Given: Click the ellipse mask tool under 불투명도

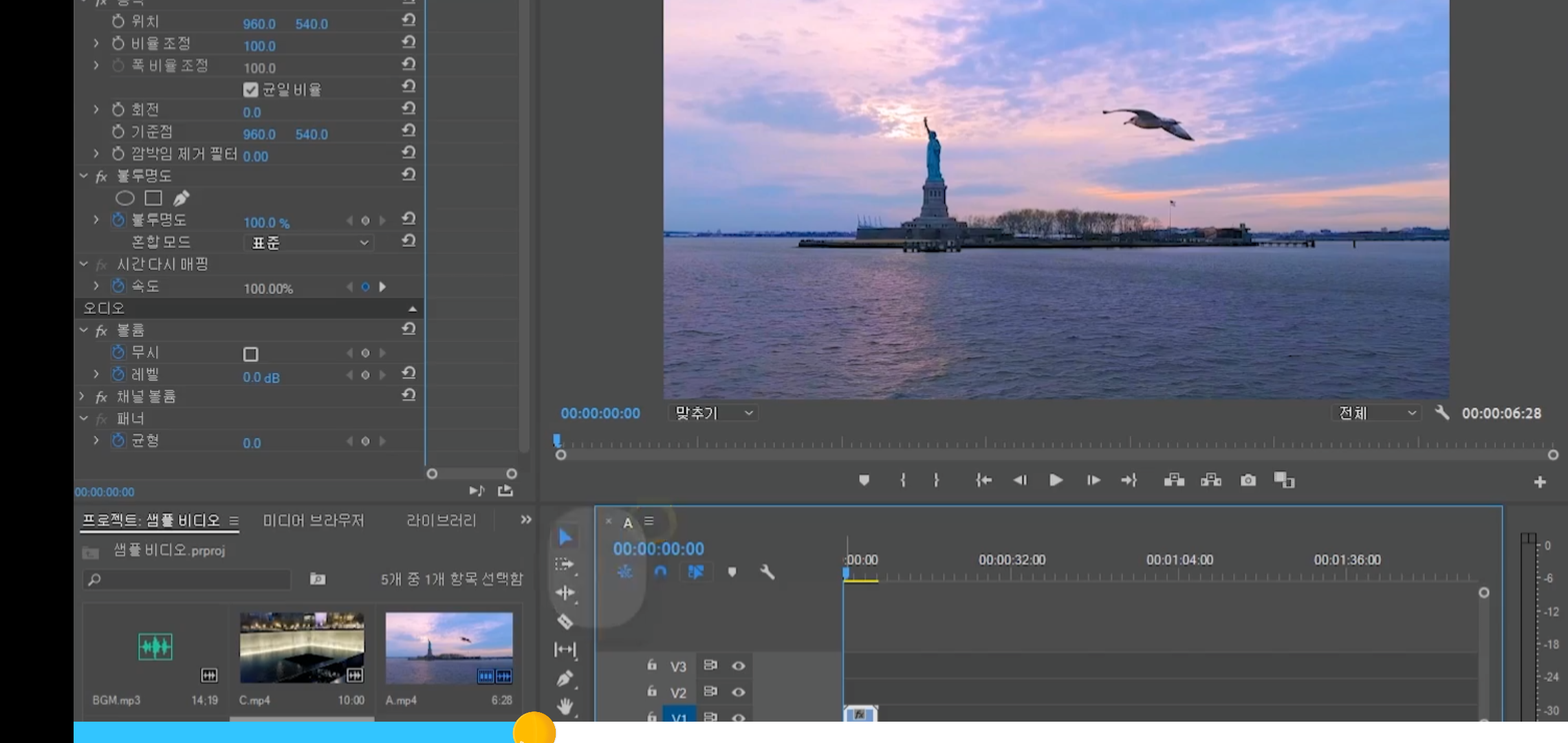Looking at the screenshot, I should coord(124,198).
